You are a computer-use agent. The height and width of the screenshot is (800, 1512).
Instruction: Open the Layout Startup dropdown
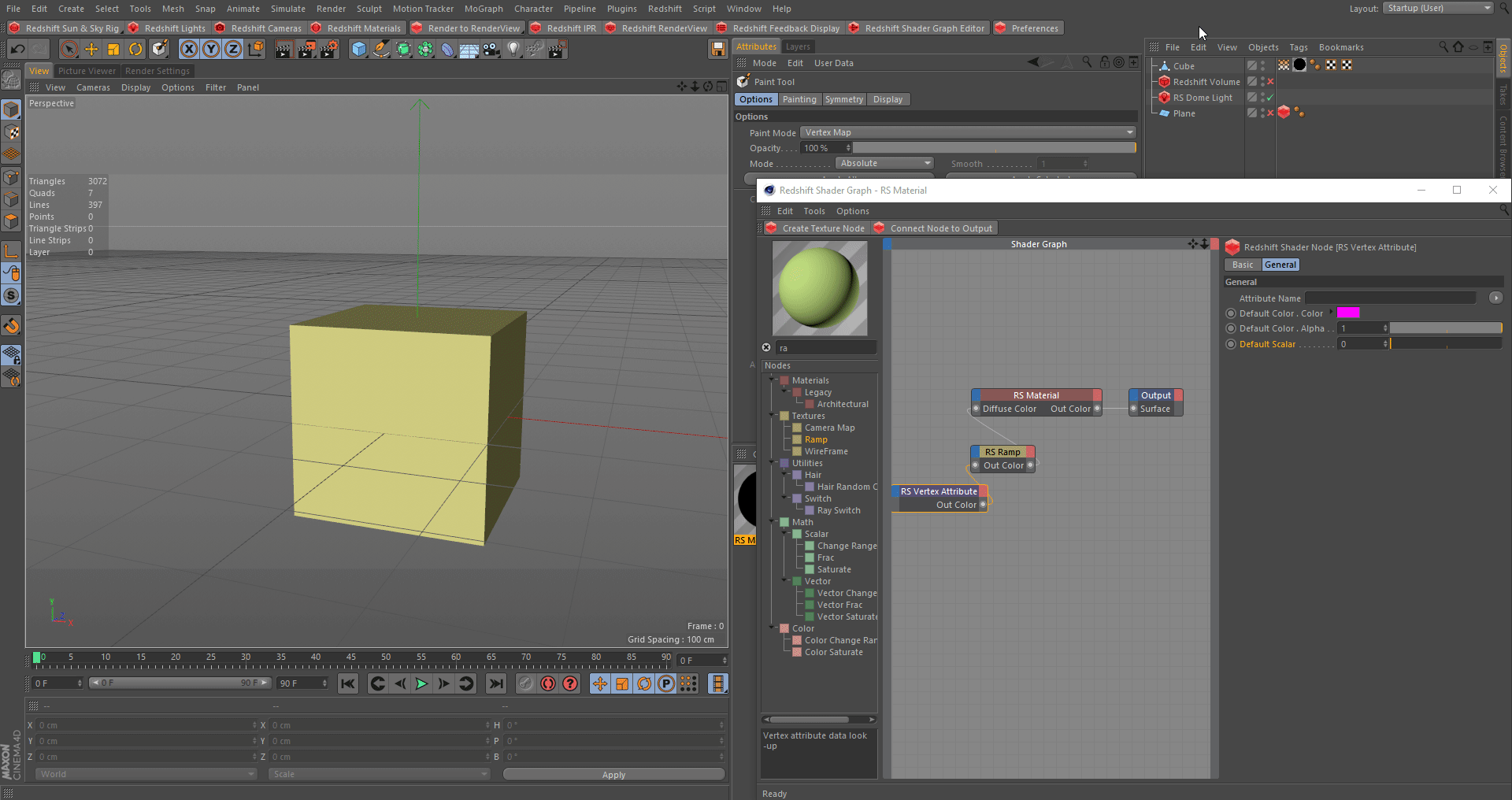(x=1438, y=8)
